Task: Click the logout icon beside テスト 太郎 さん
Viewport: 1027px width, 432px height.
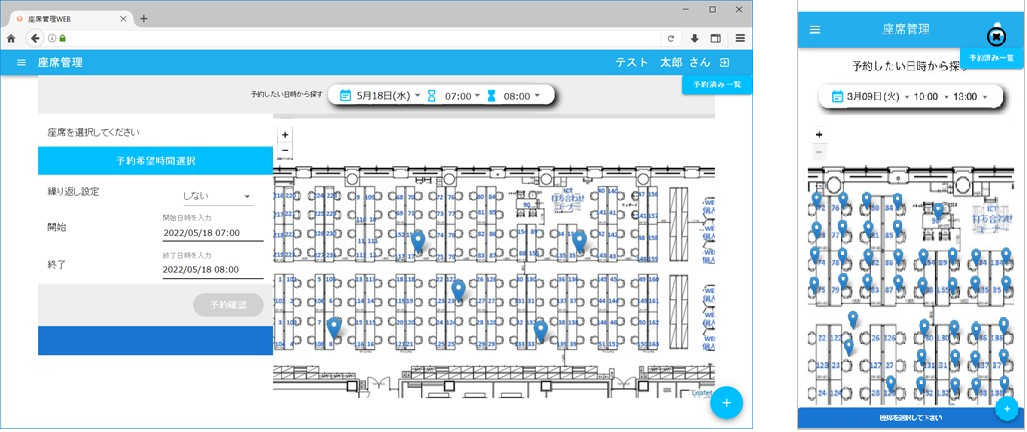Action: (724, 63)
